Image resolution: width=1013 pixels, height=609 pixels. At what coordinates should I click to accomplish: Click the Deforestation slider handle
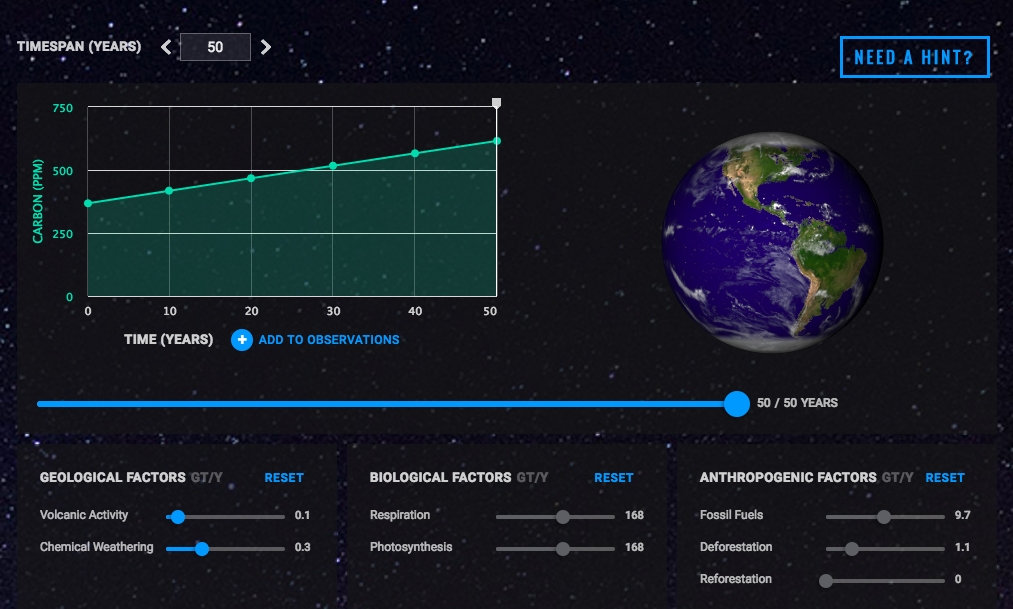pos(851,548)
